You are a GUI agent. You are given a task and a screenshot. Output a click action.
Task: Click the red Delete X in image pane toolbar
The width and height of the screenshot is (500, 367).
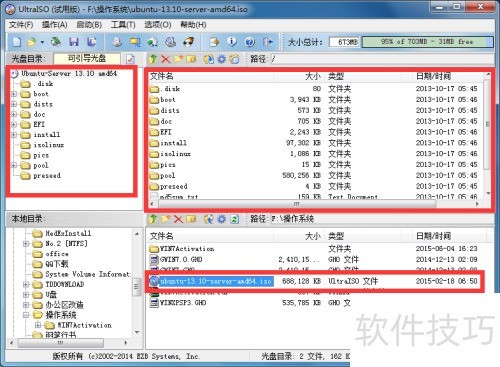(165, 59)
